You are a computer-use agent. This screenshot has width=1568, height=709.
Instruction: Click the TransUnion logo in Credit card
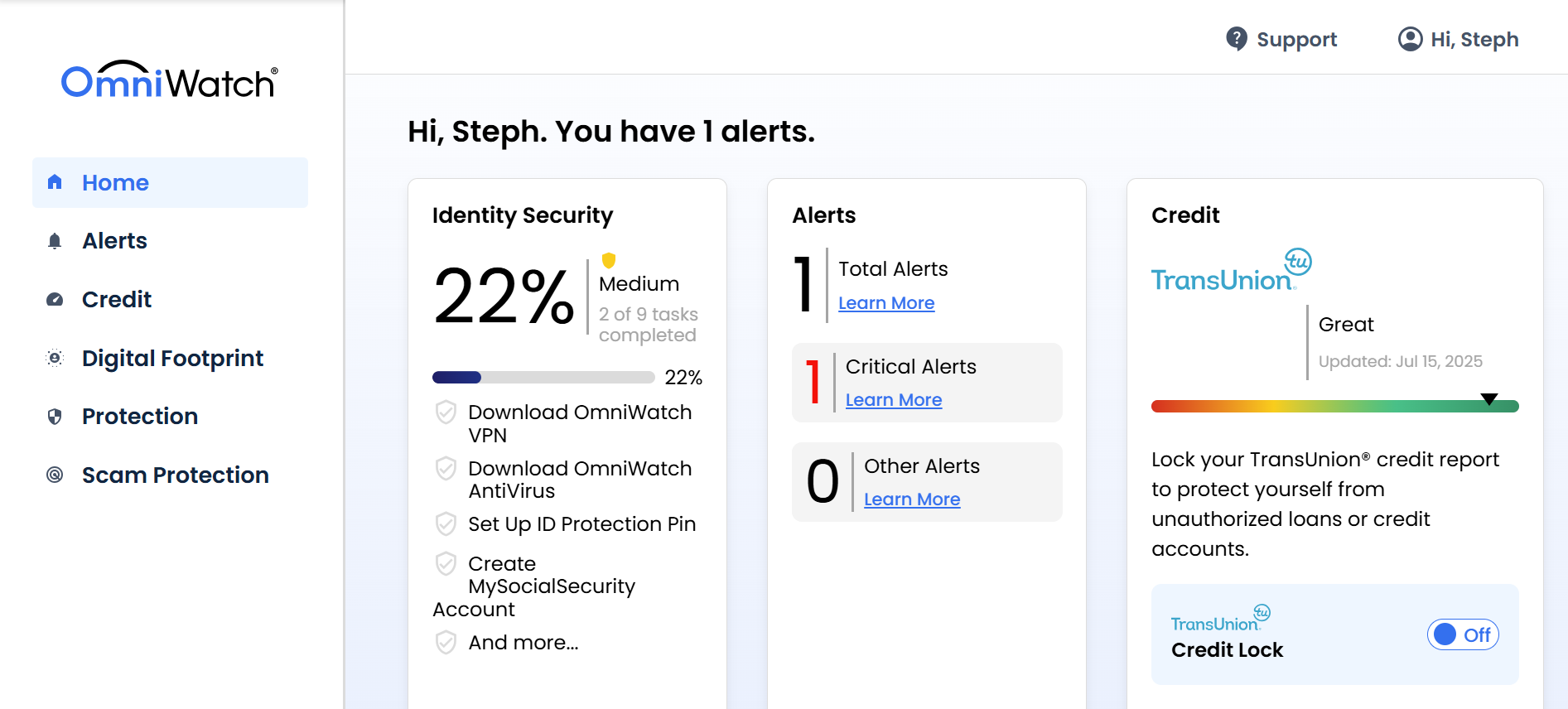(x=1231, y=270)
